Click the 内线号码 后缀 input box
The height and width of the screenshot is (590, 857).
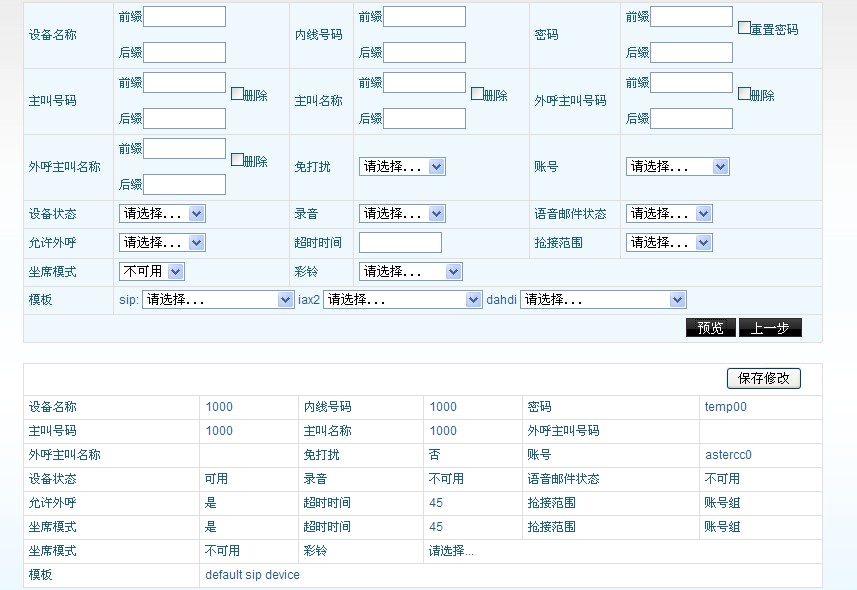[x=424, y=53]
